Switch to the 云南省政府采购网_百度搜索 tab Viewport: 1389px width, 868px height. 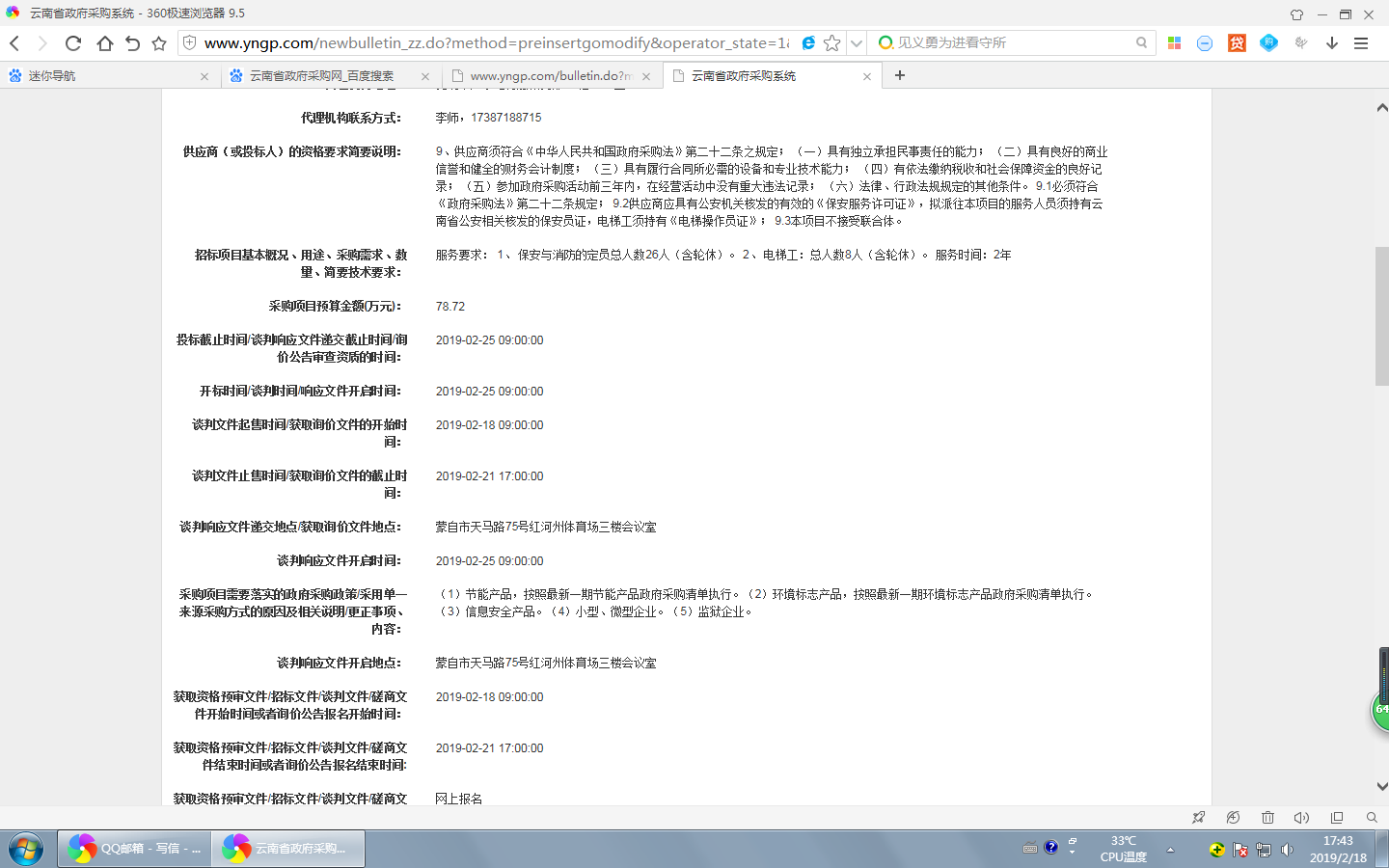[x=321, y=76]
